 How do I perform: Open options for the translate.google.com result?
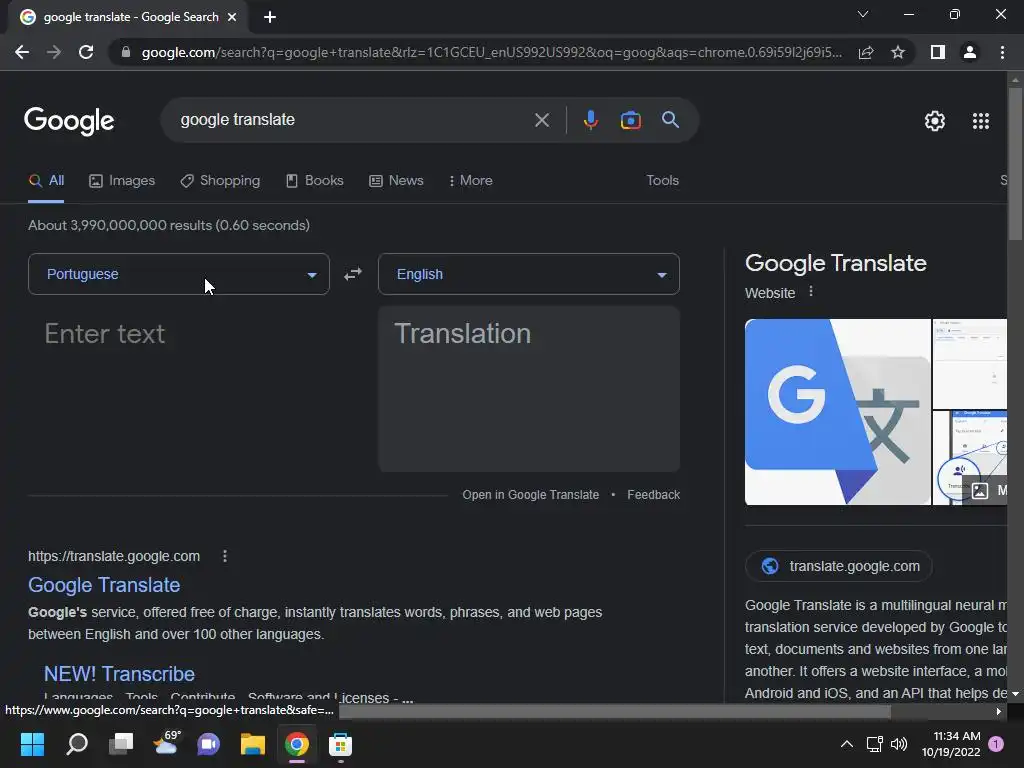coord(225,556)
